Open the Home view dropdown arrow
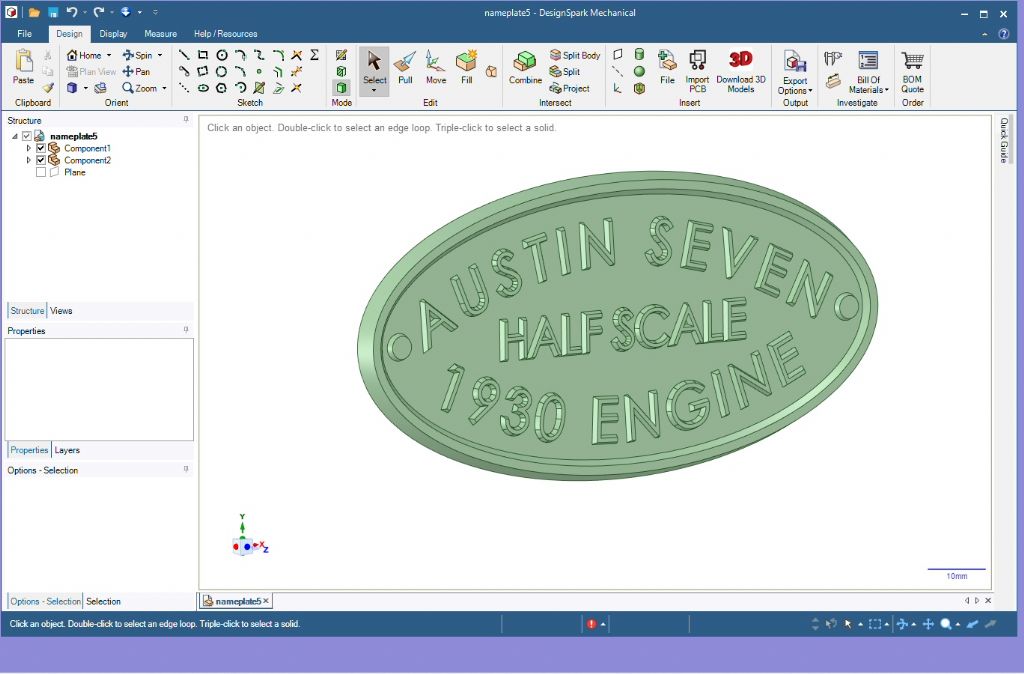This screenshot has height=674, width=1024. (109, 56)
